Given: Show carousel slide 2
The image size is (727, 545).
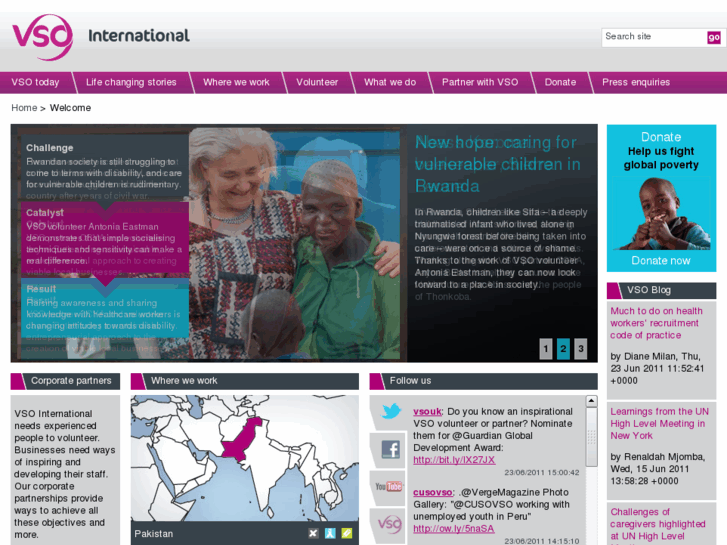Looking at the screenshot, I should [x=563, y=349].
